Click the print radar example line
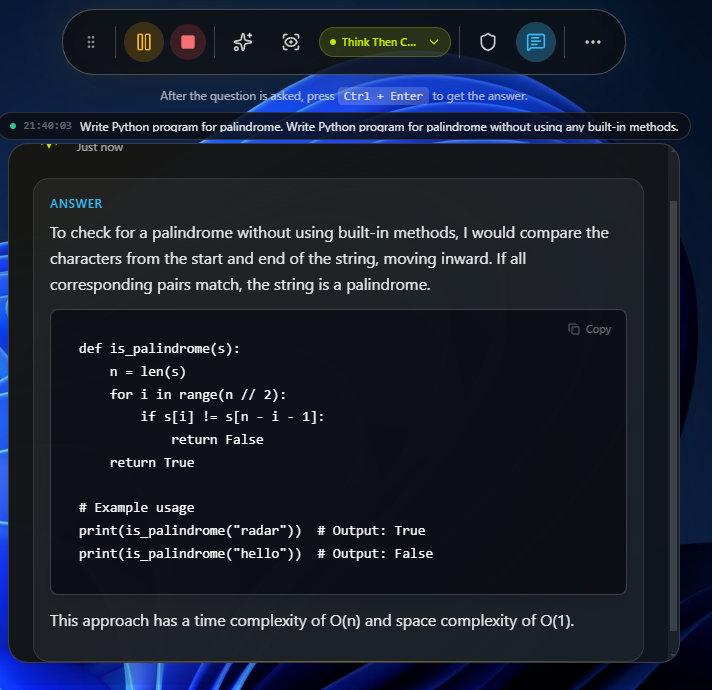The height and width of the screenshot is (690, 712). click(x=252, y=531)
